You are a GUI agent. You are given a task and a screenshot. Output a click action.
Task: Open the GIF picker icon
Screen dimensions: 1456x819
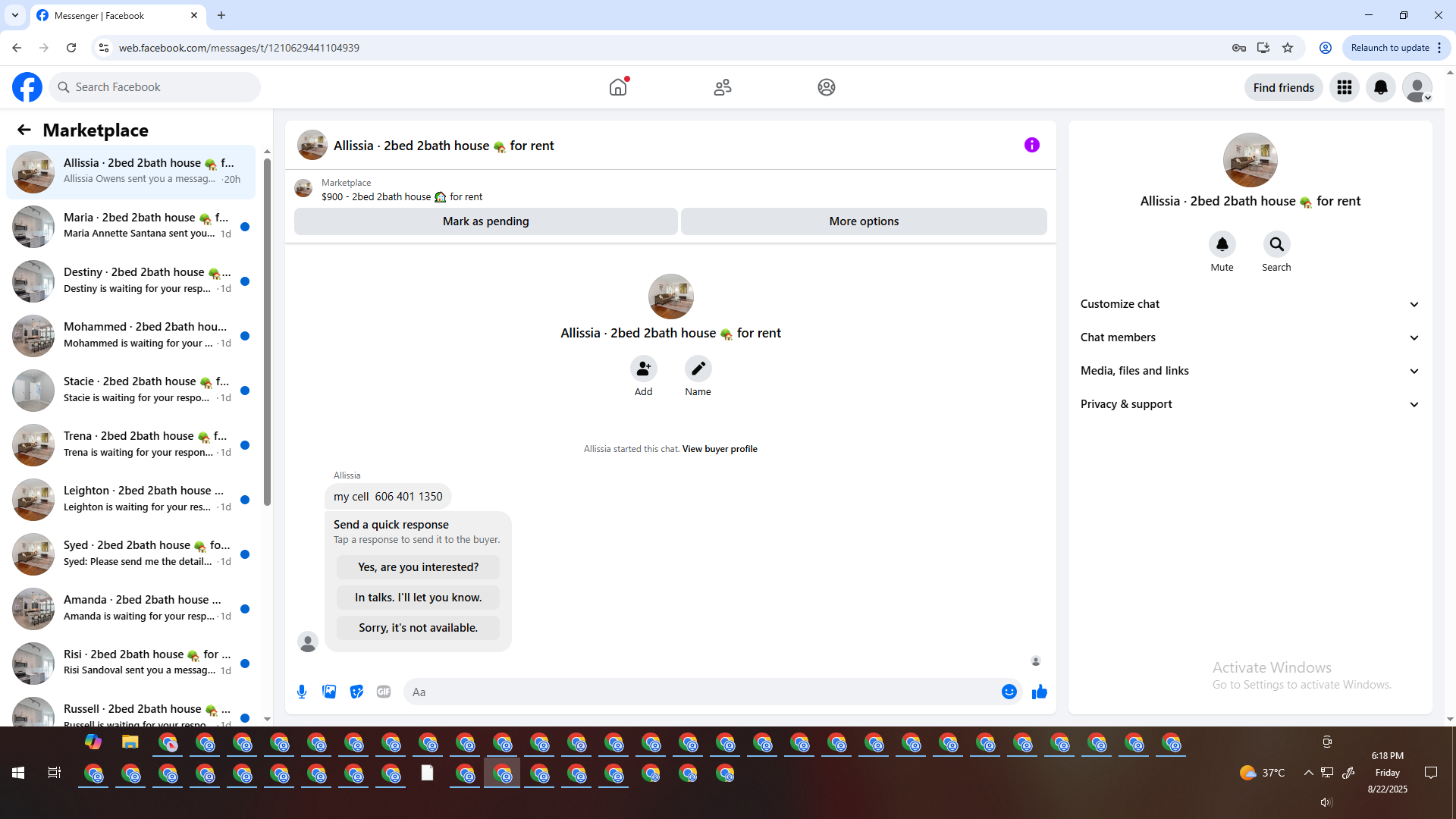click(384, 692)
